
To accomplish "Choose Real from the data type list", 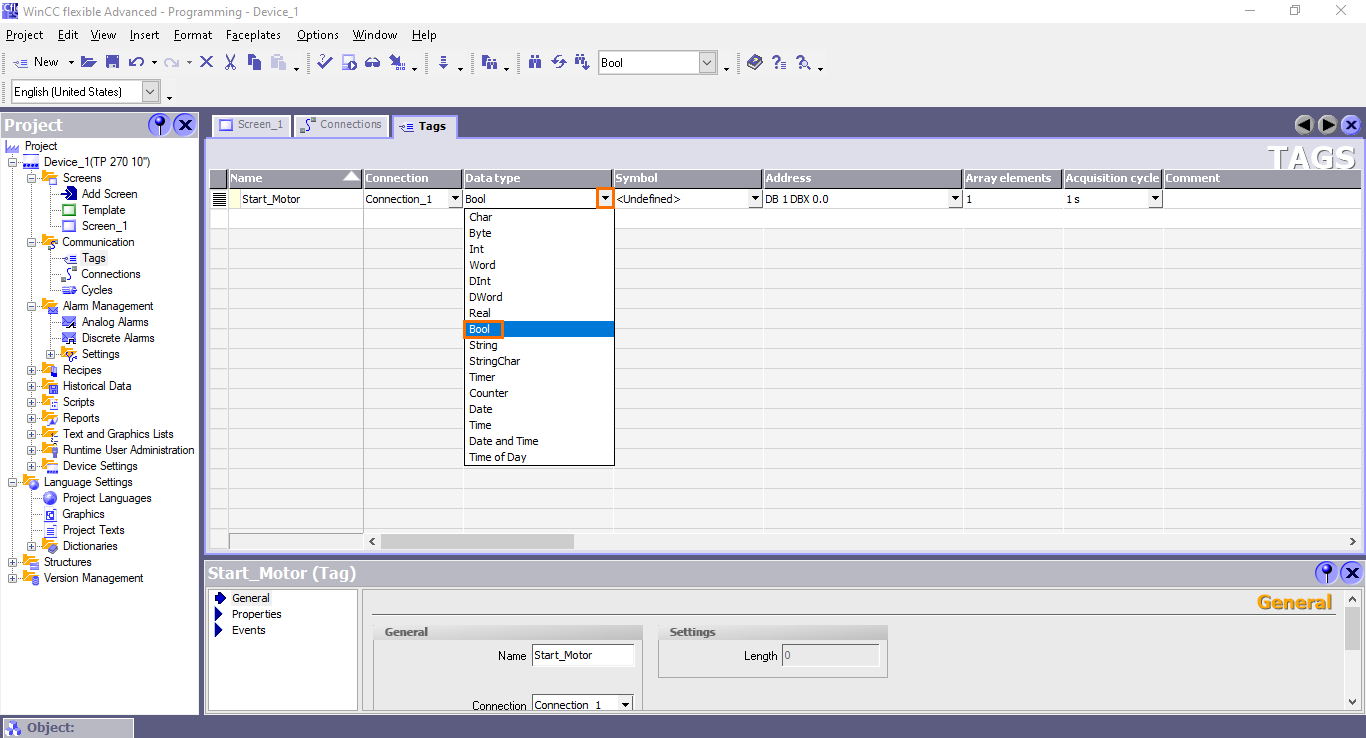I will tap(539, 313).
